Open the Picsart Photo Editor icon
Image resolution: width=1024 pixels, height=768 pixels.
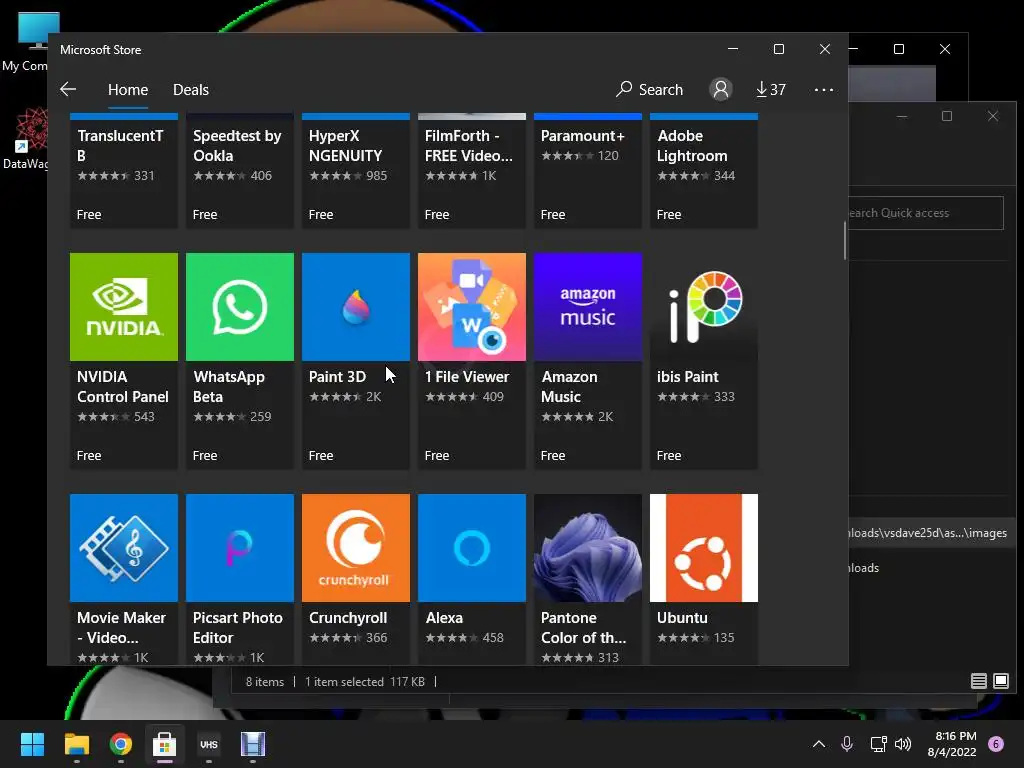click(x=240, y=547)
